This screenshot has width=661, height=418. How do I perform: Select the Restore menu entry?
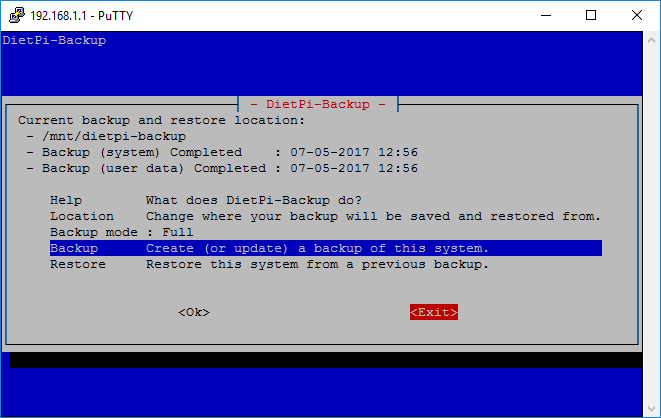click(325, 264)
